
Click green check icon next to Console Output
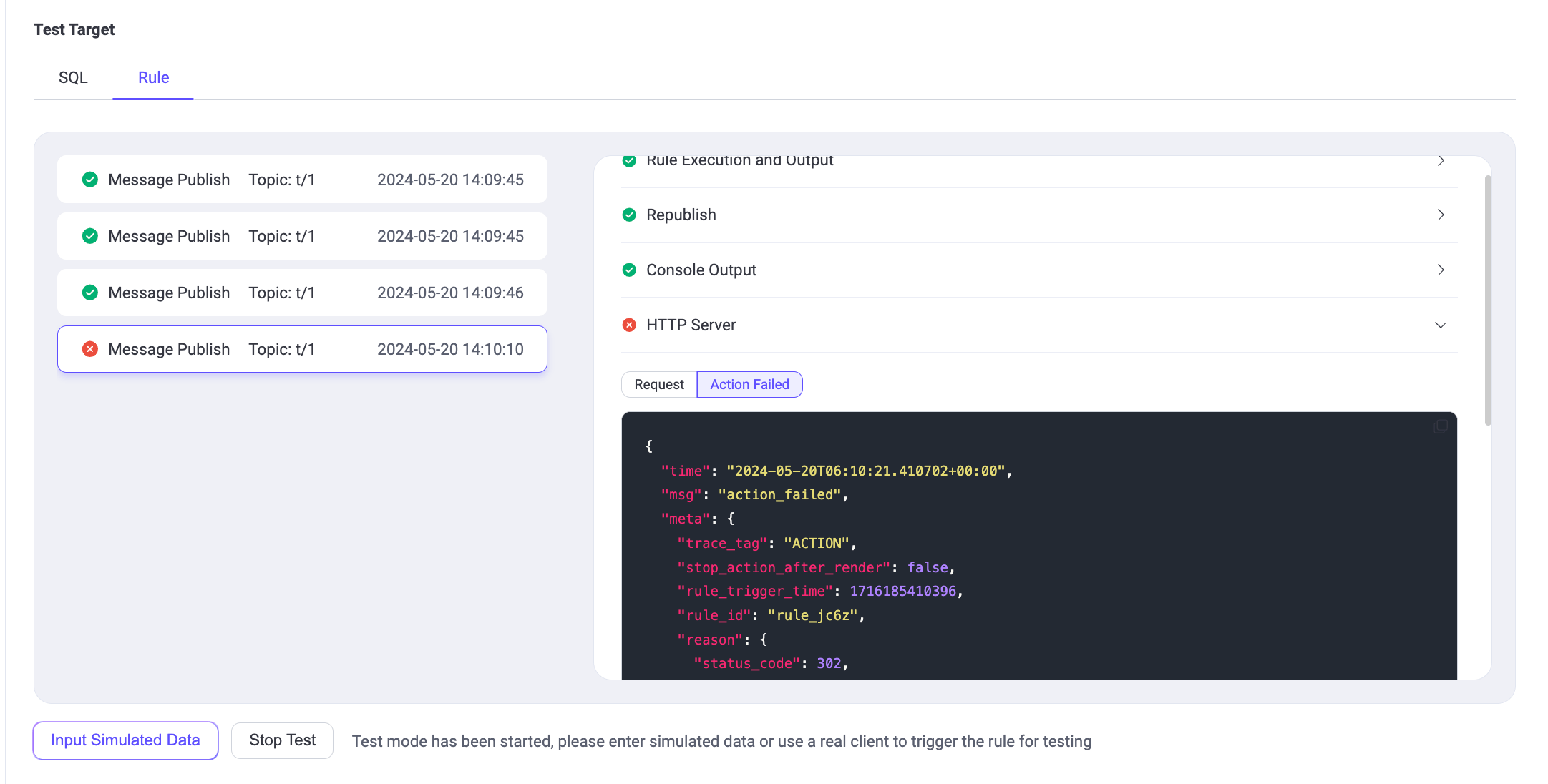click(x=629, y=270)
